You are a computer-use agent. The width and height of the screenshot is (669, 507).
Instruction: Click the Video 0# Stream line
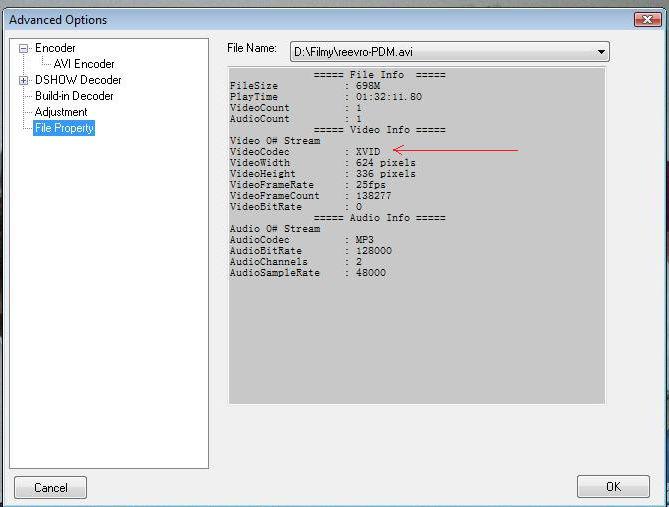[275, 141]
